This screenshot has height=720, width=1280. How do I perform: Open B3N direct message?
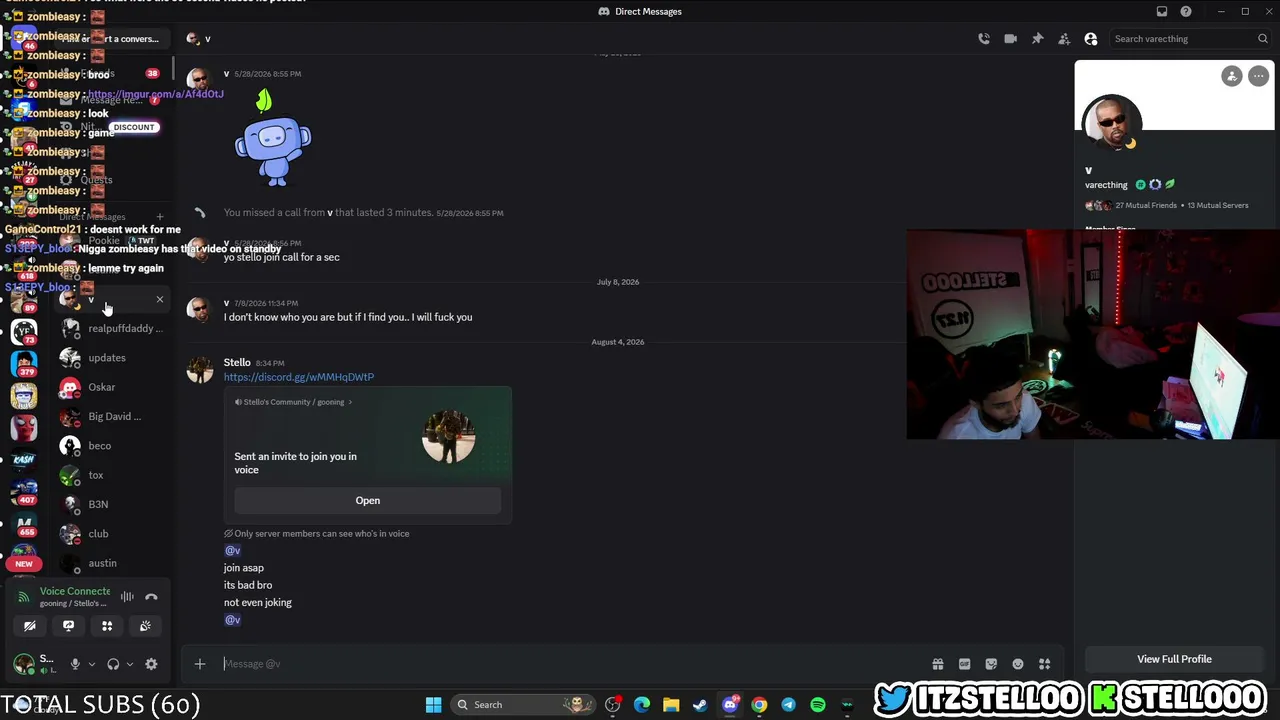[x=112, y=504]
